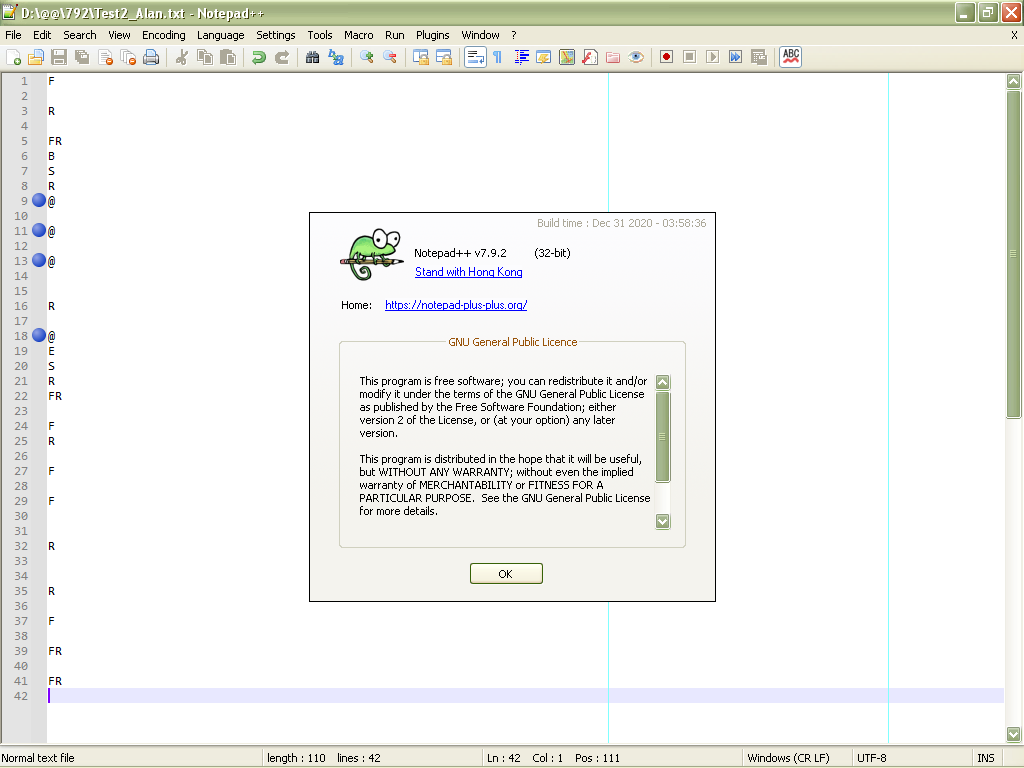Open the Function List icon

590,57
